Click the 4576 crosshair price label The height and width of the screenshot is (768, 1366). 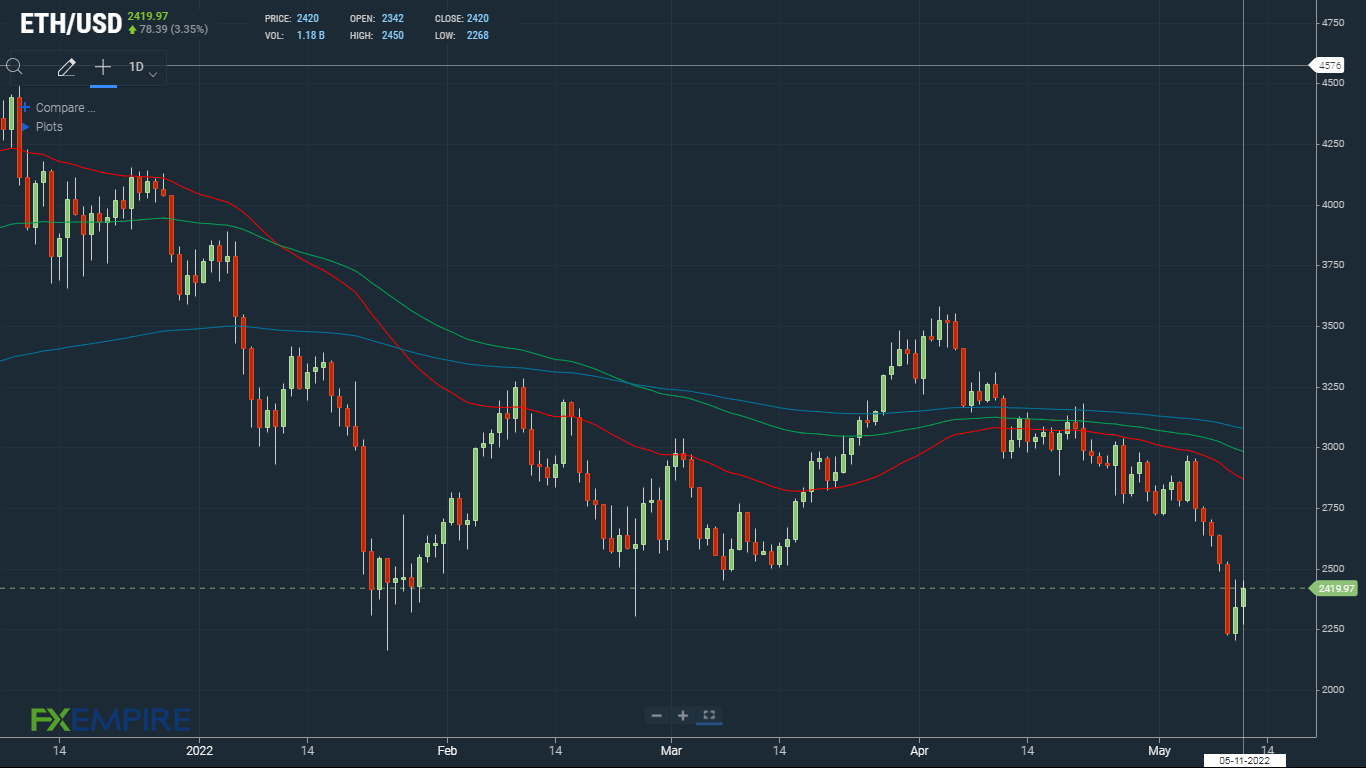coord(1329,65)
